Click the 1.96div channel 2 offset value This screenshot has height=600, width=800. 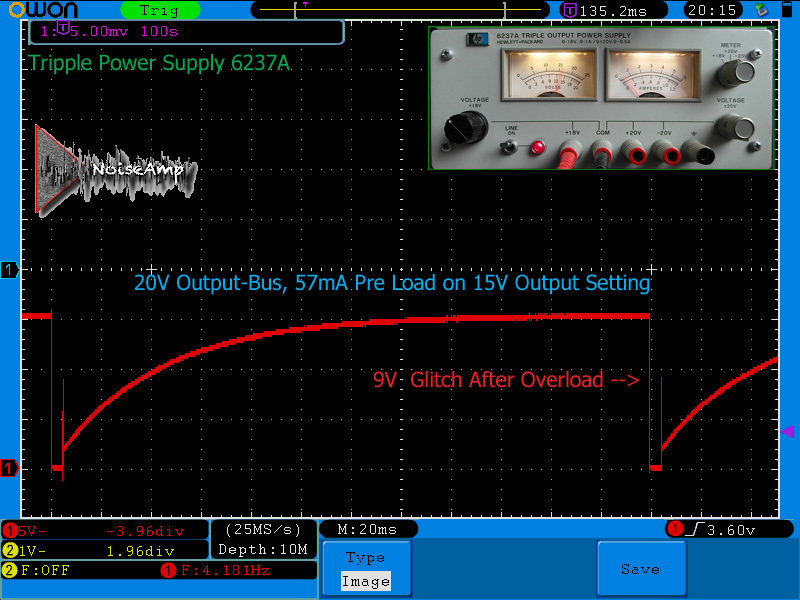click(140, 551)
